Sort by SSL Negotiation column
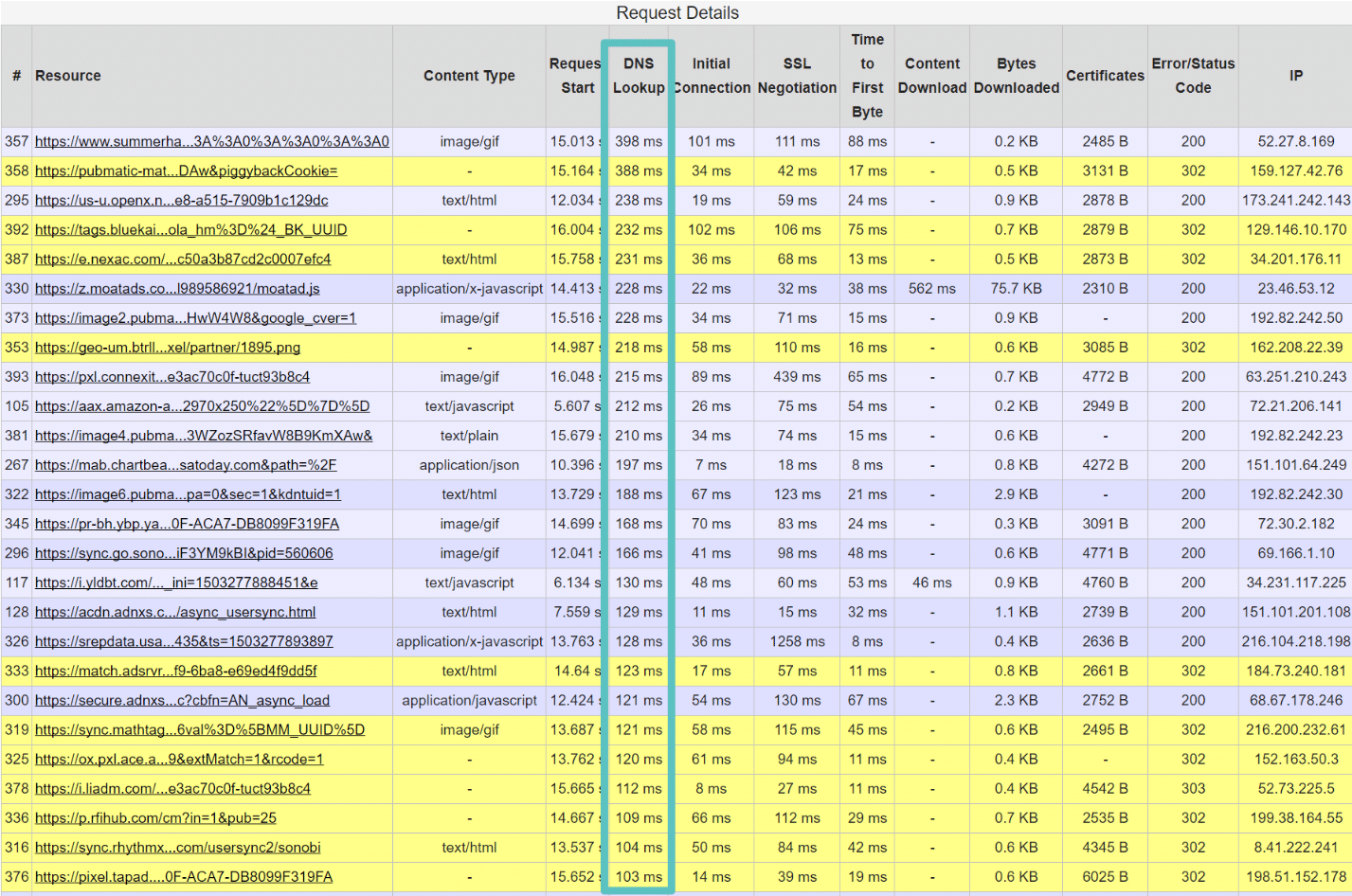 (x=797, y=75)
